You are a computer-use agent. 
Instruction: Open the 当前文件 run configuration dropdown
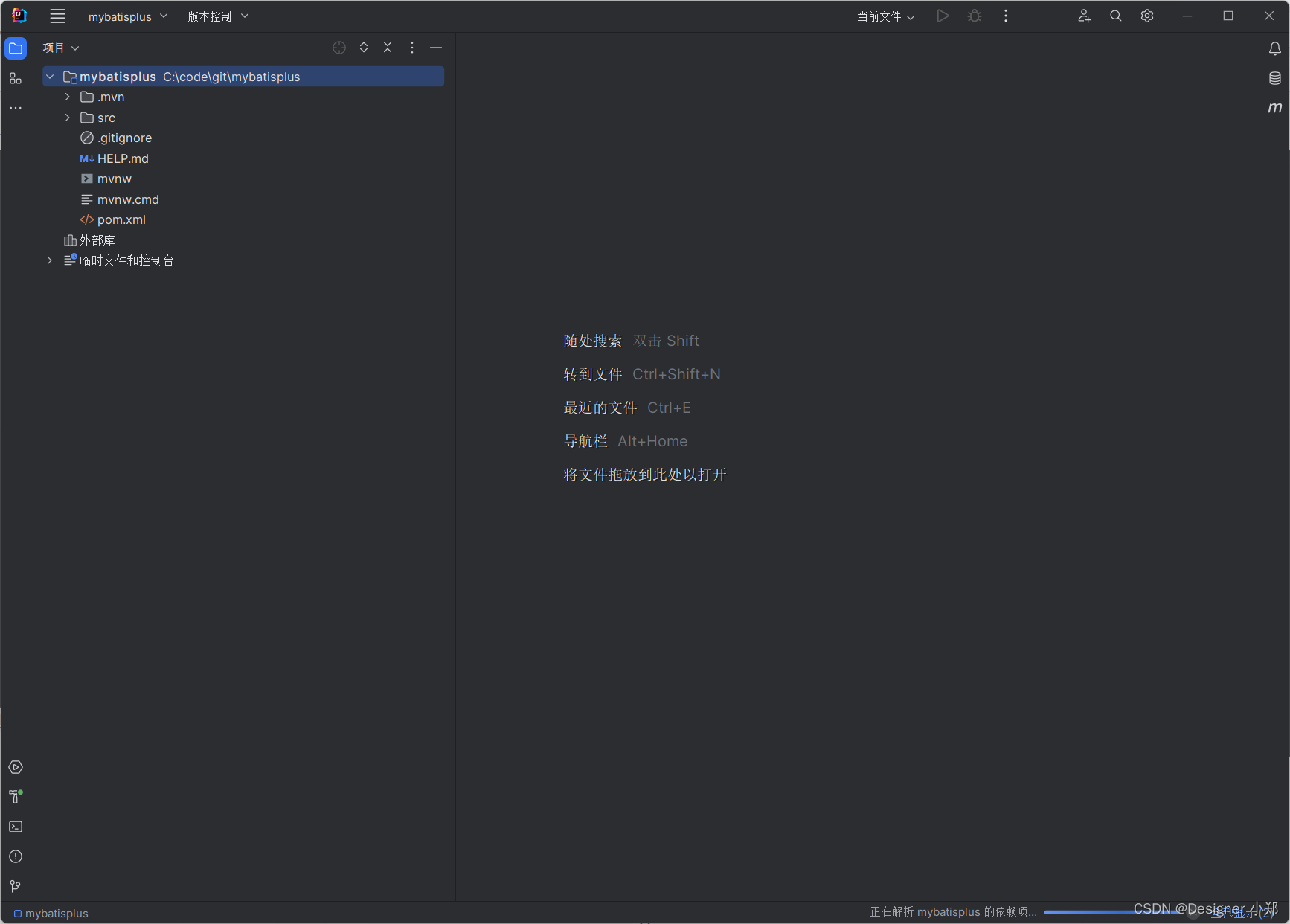pyautogui.click(x=885, y=16)
